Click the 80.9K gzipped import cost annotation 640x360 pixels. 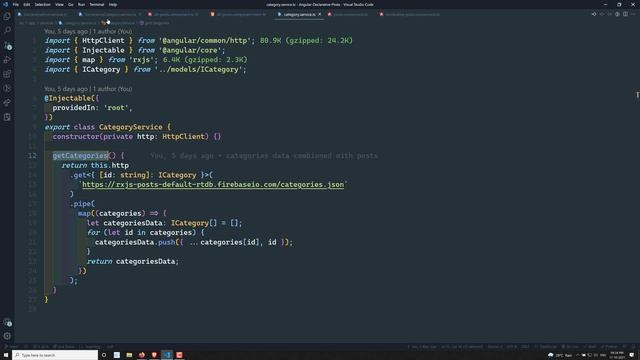[306, 40]
